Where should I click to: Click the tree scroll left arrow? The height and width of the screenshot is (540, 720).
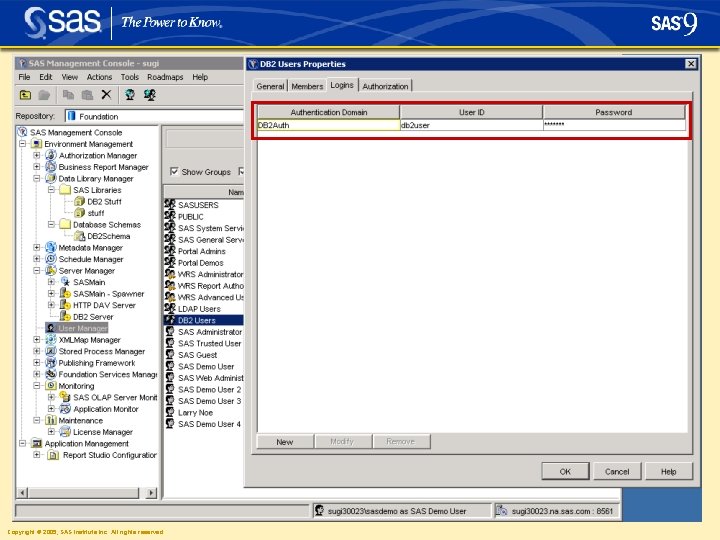[x=22, y=493]
